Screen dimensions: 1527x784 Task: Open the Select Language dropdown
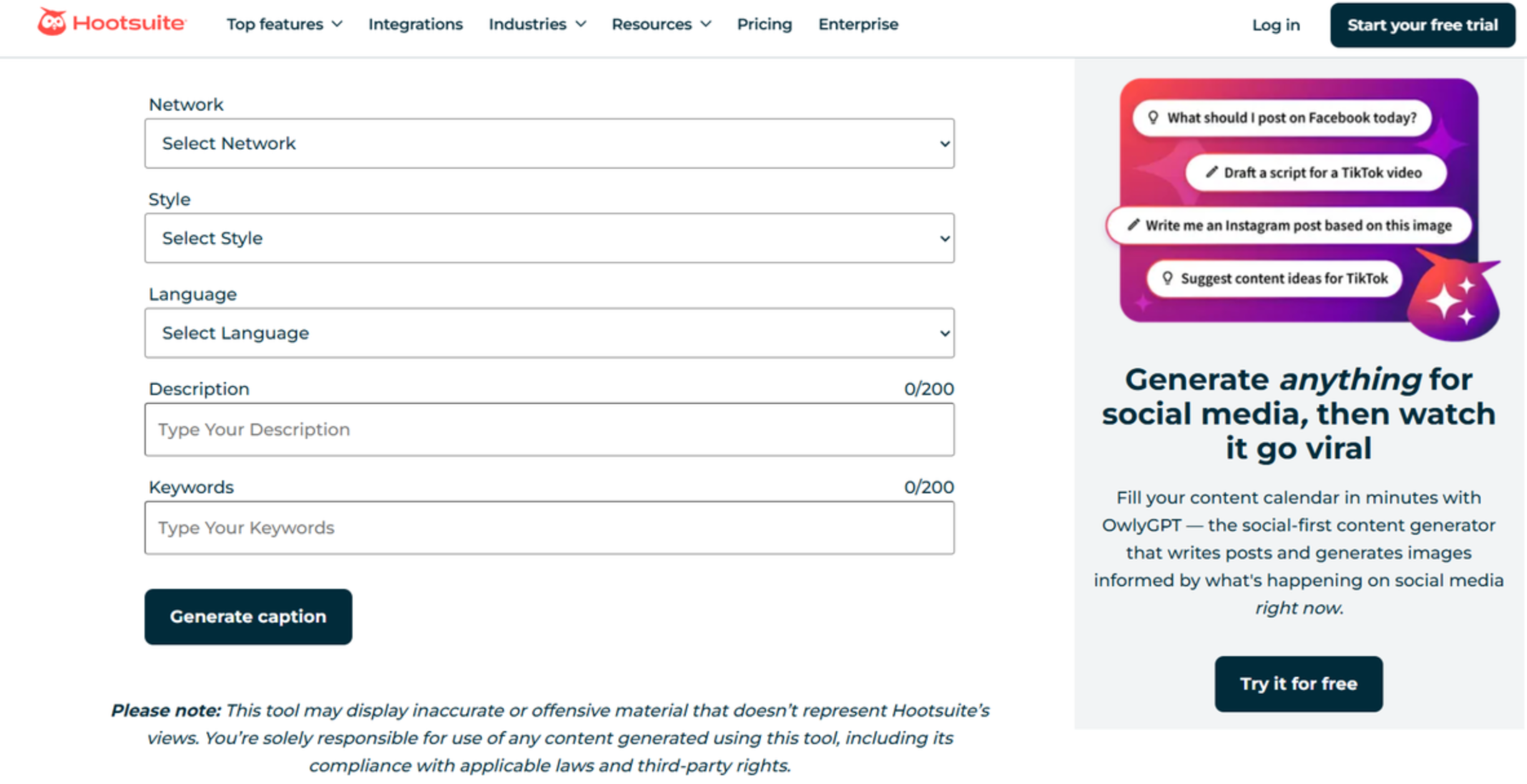549,333
